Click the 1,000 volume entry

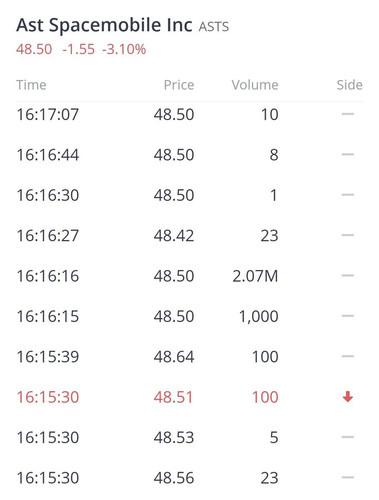259,316
